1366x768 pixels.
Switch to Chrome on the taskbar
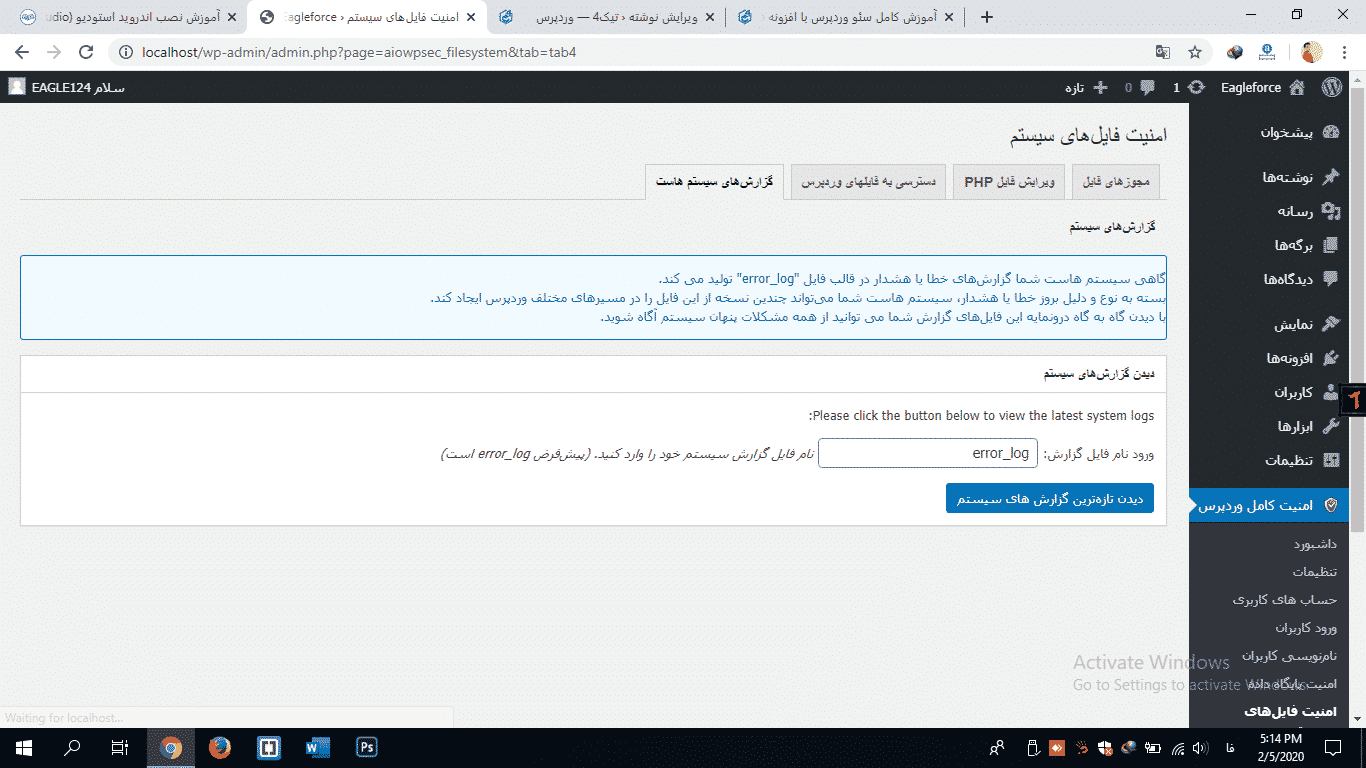coord(171,747)
